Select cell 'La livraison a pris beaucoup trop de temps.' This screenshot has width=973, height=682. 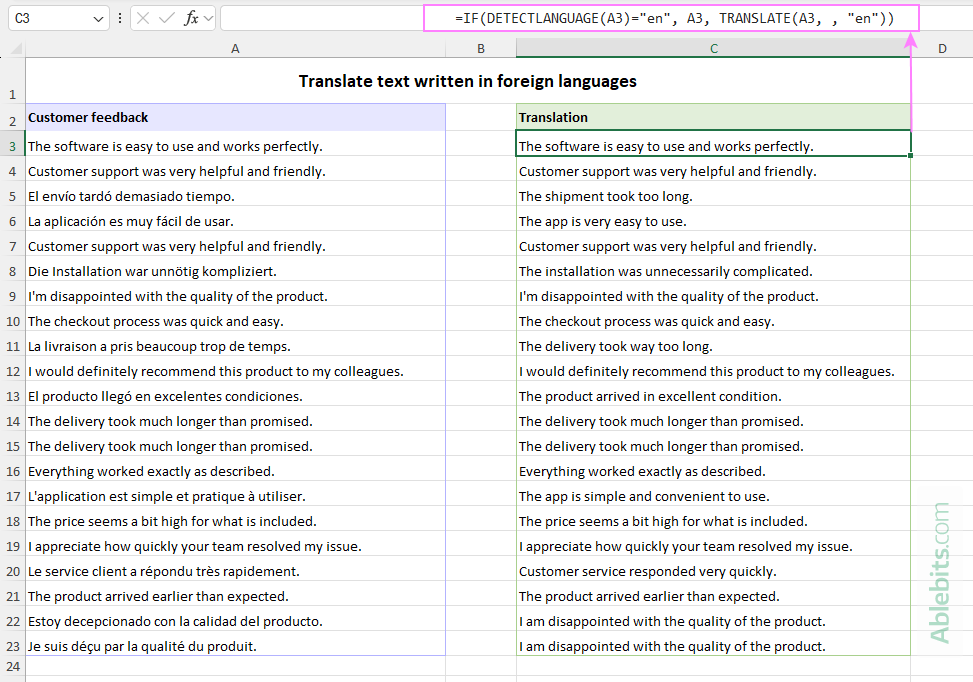click(235, 346)
